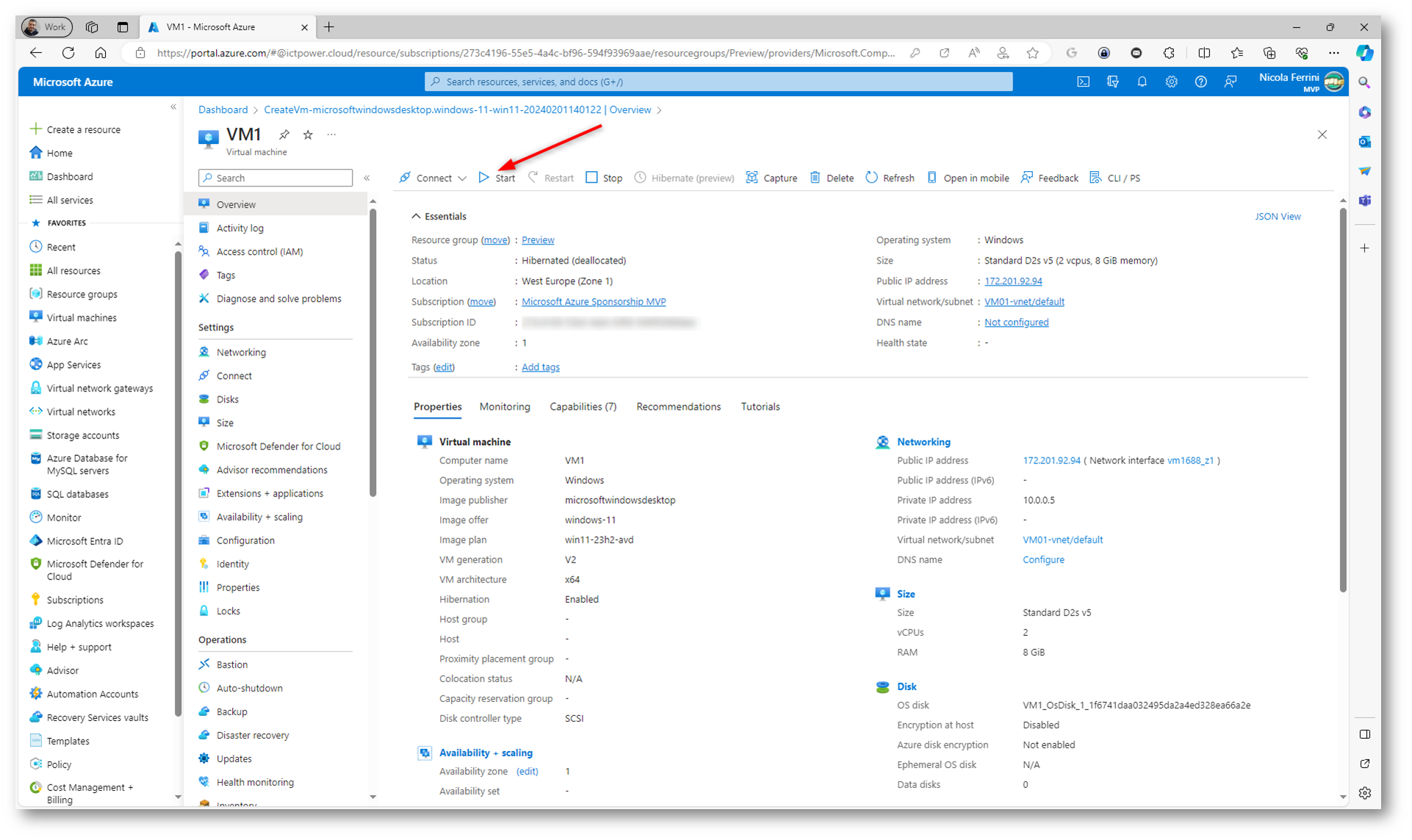Click Open in mobile

click(x=968, y=178)
